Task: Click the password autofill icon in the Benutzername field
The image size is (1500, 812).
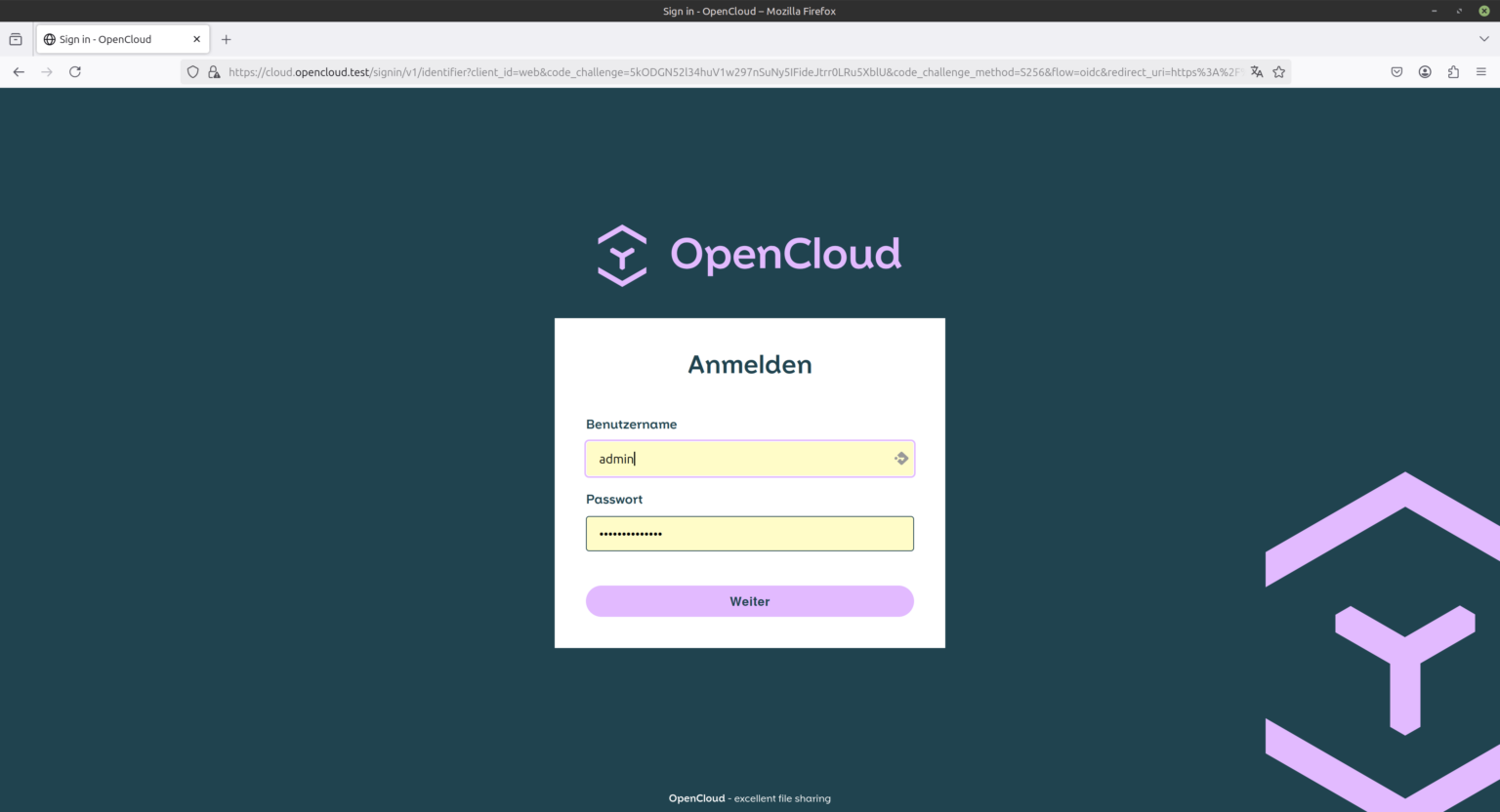Action: coord(900,458)
